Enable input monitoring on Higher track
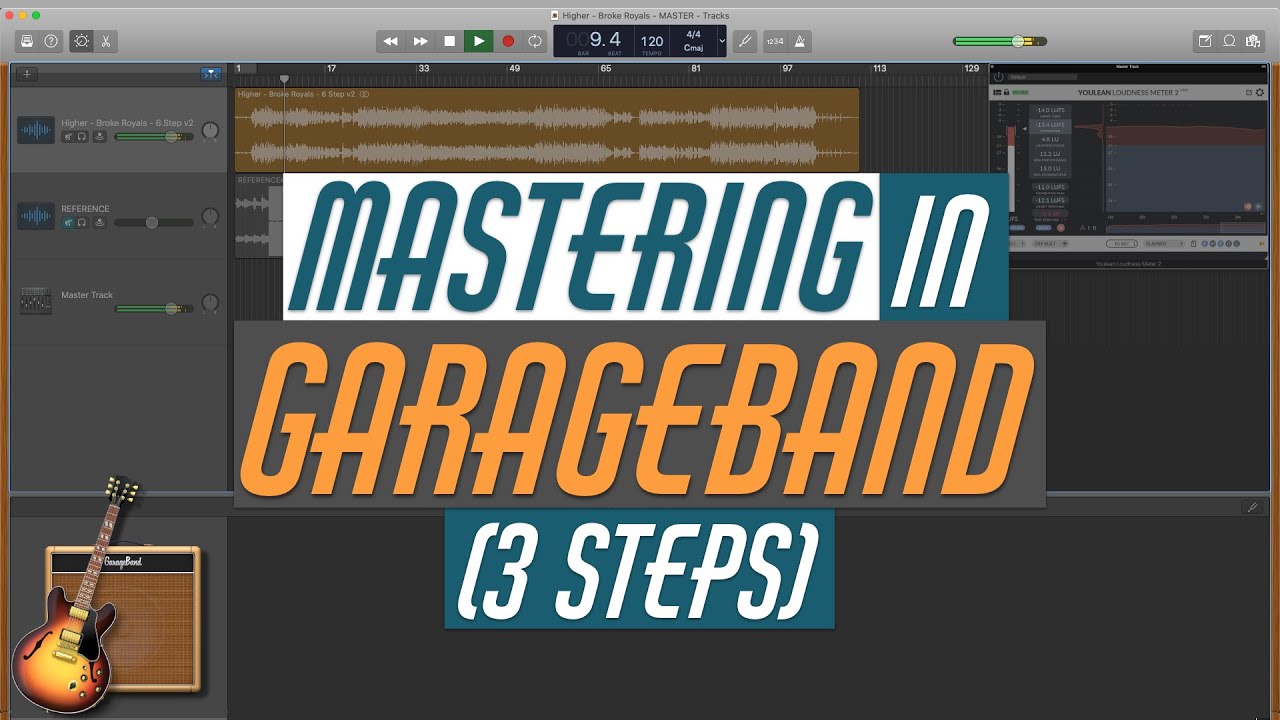 [x=99, y=137]
